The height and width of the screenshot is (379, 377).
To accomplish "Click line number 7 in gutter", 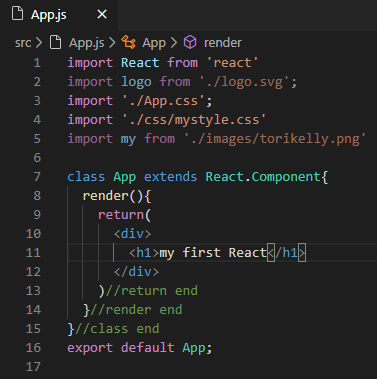I will (37, 177).
